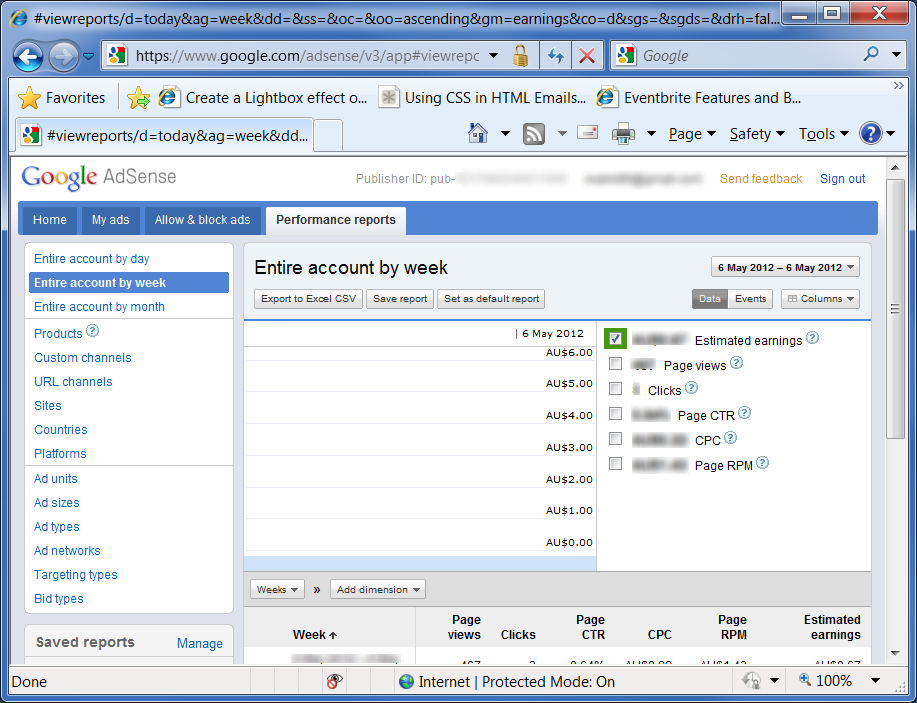Open the date range dropdown
The image size is (917, 703).
point(785,267)
